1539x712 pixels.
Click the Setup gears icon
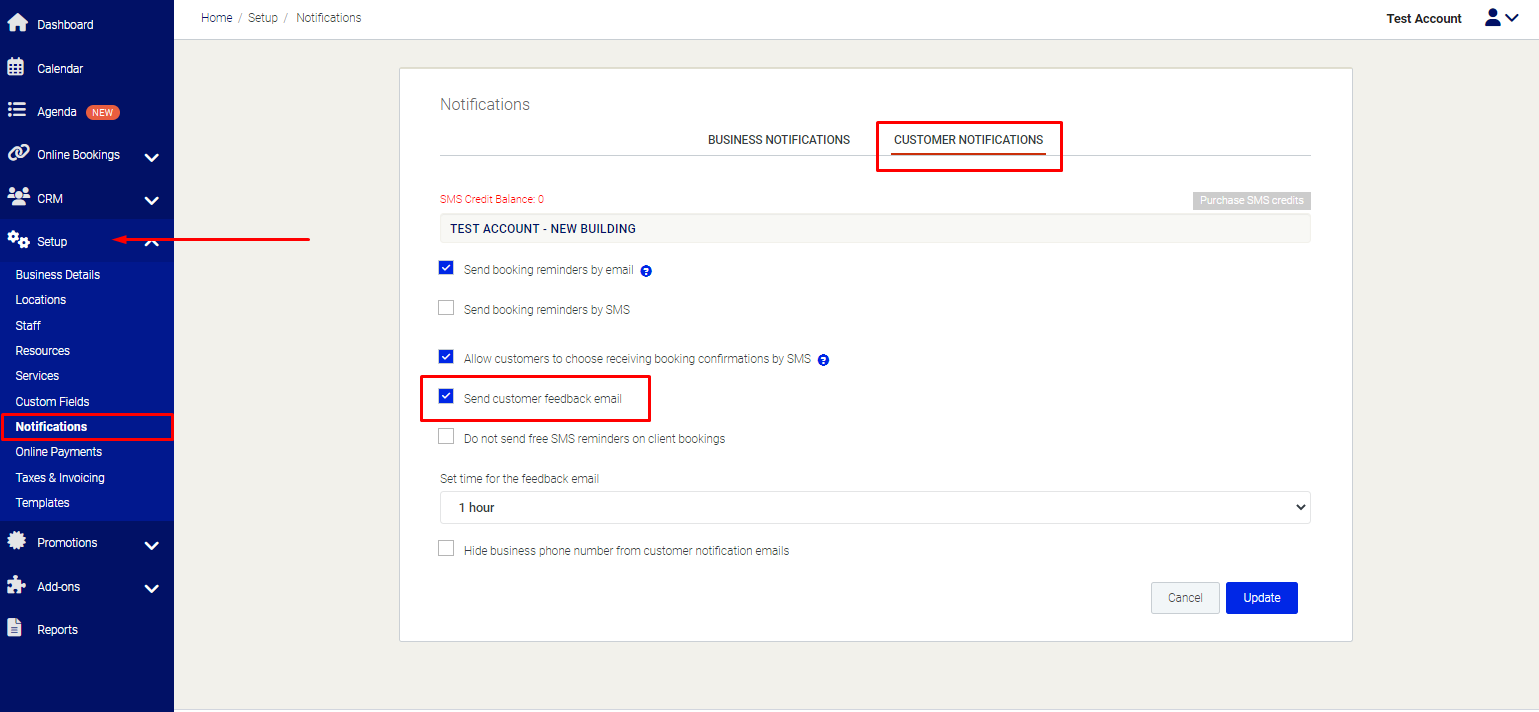pos(18,240)
